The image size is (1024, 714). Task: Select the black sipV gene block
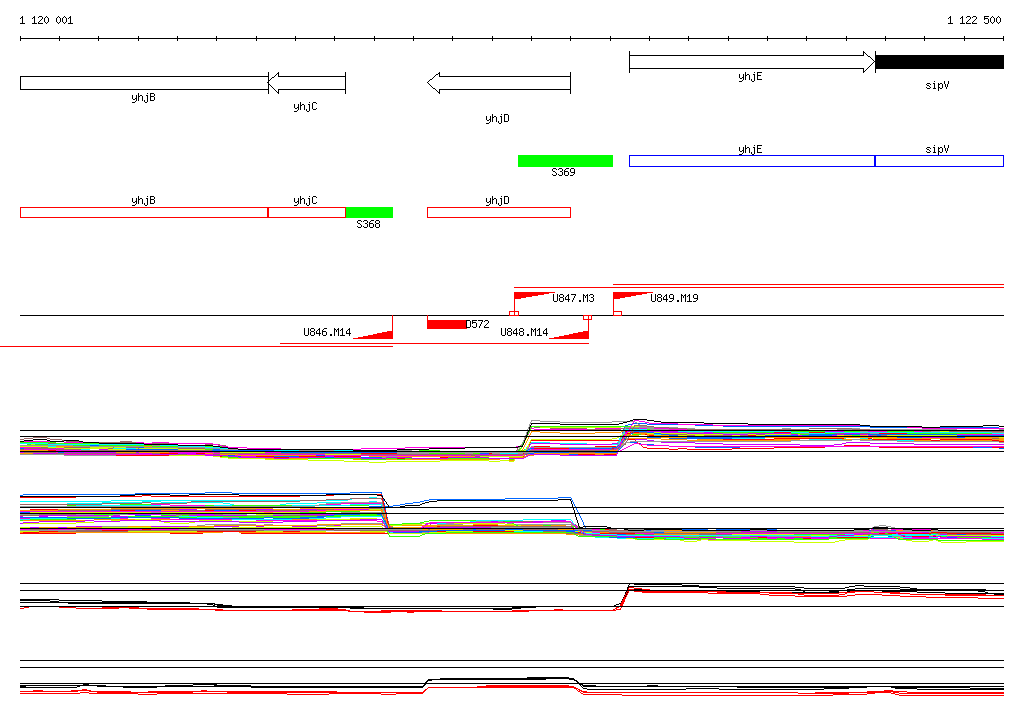[940, 62]
